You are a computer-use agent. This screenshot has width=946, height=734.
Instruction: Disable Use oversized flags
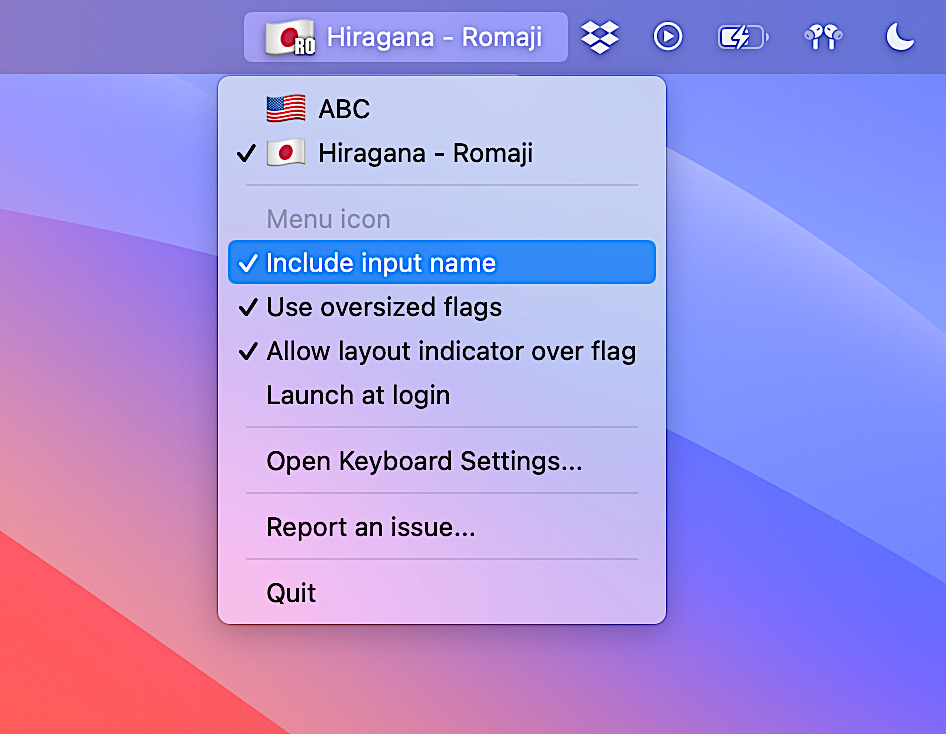click(x=384, y=307)
